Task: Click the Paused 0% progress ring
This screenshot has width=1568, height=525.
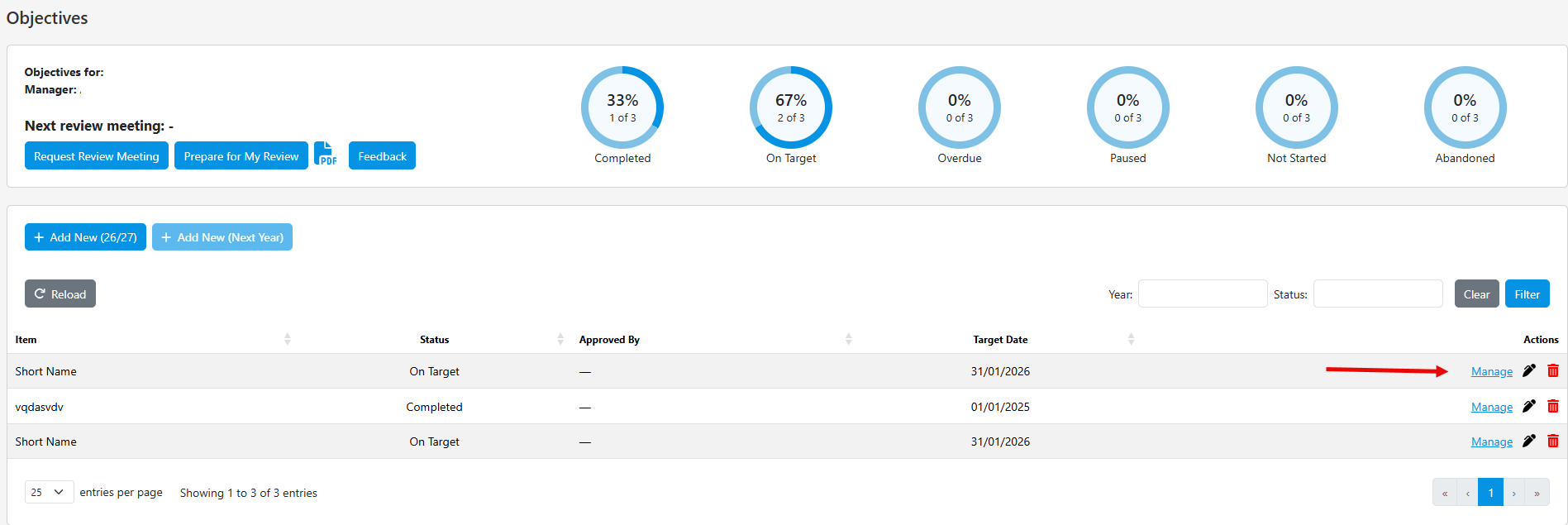Action: click(x=1128, y=107)
